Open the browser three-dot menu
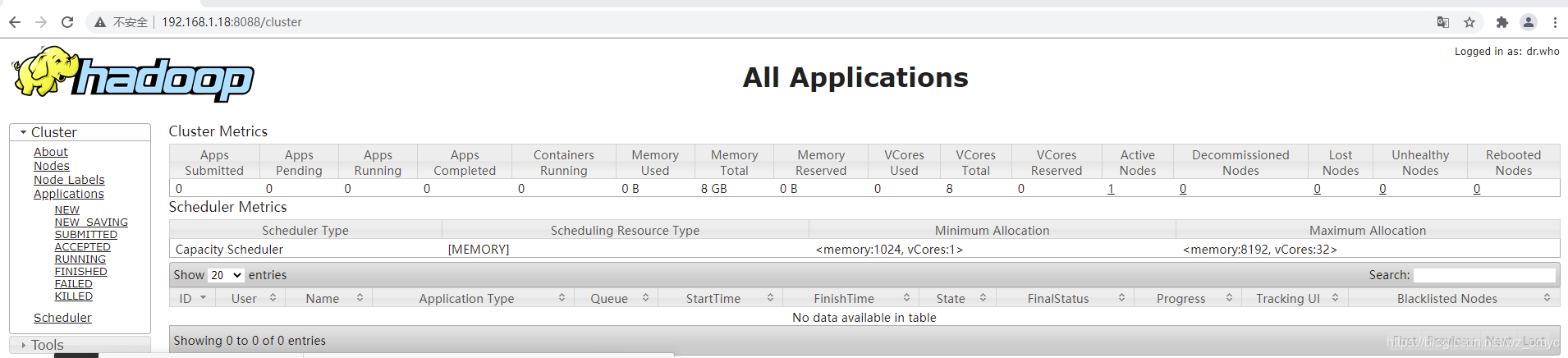Viewport: 1568px width, 358px height. [x=1555, y=22]
